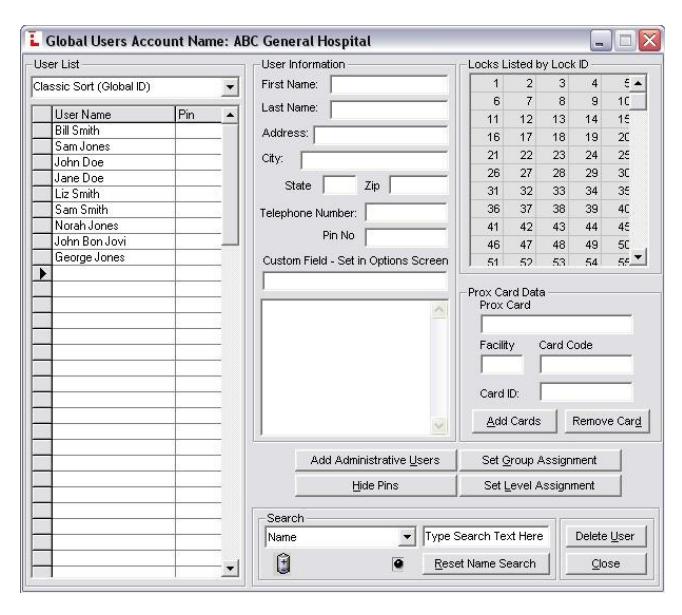The height and width of the screenshot is (615, 682).
Task: Click into the State field
Action: tap(340, 185)
